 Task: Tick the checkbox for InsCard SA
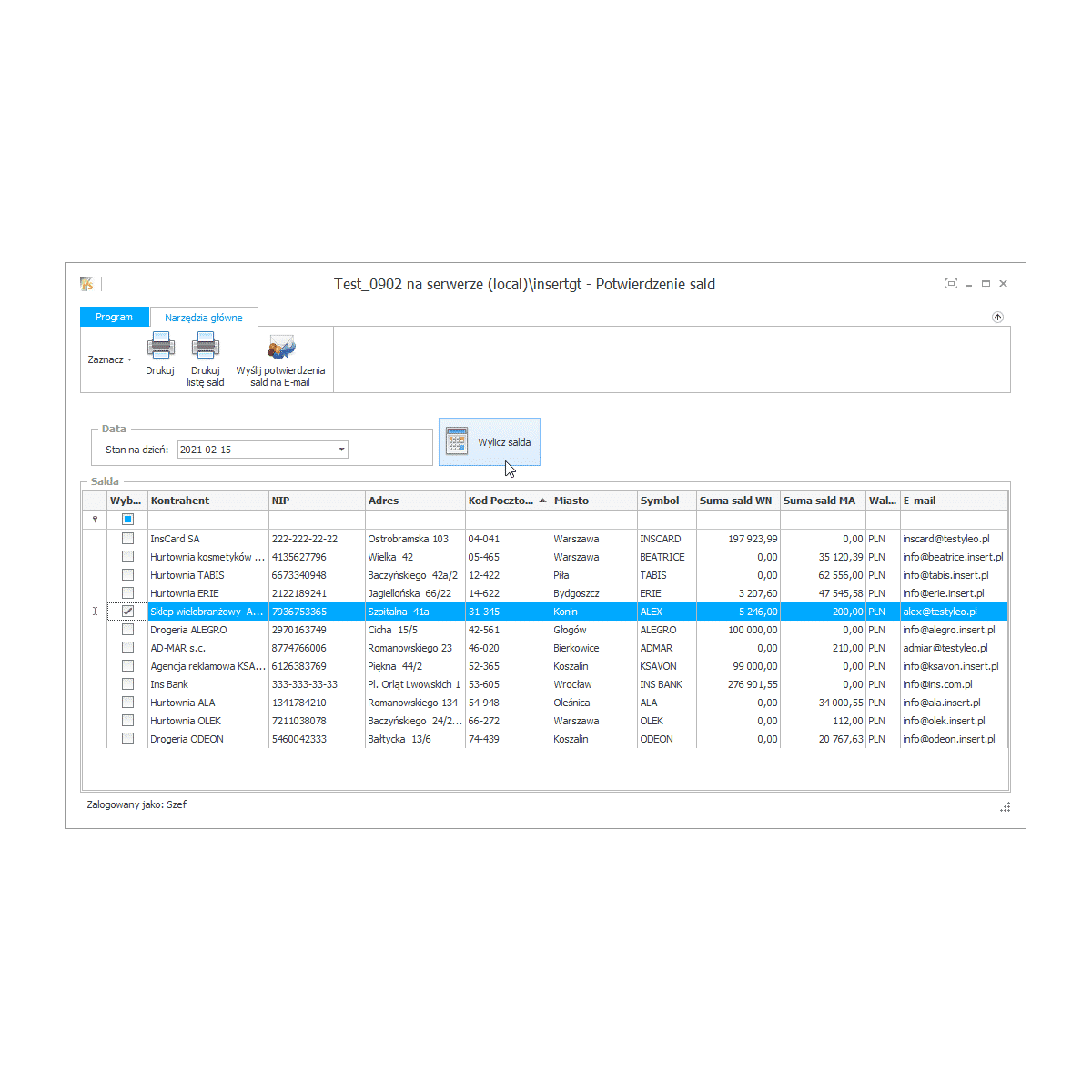128,539
